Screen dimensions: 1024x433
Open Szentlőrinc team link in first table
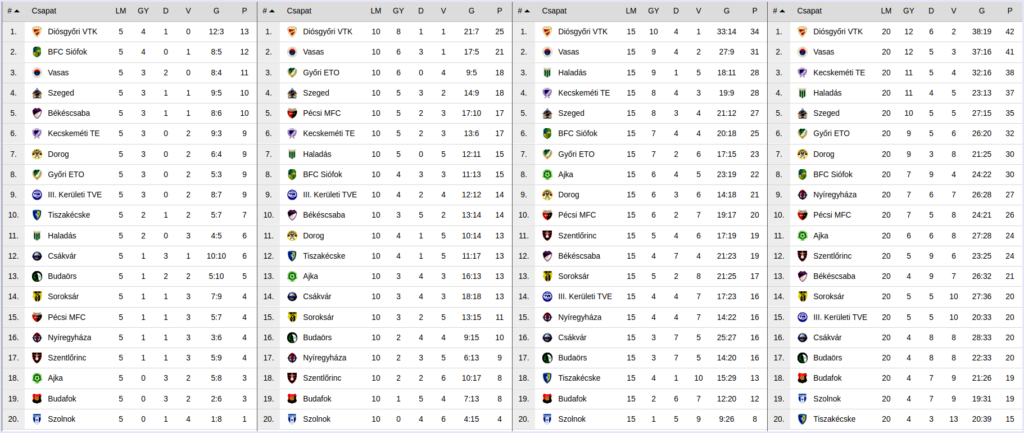[x=66, y=358]
